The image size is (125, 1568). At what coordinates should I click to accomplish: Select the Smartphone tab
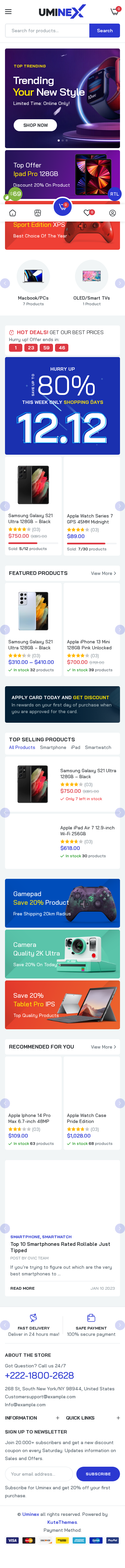[x=53, y=748]
